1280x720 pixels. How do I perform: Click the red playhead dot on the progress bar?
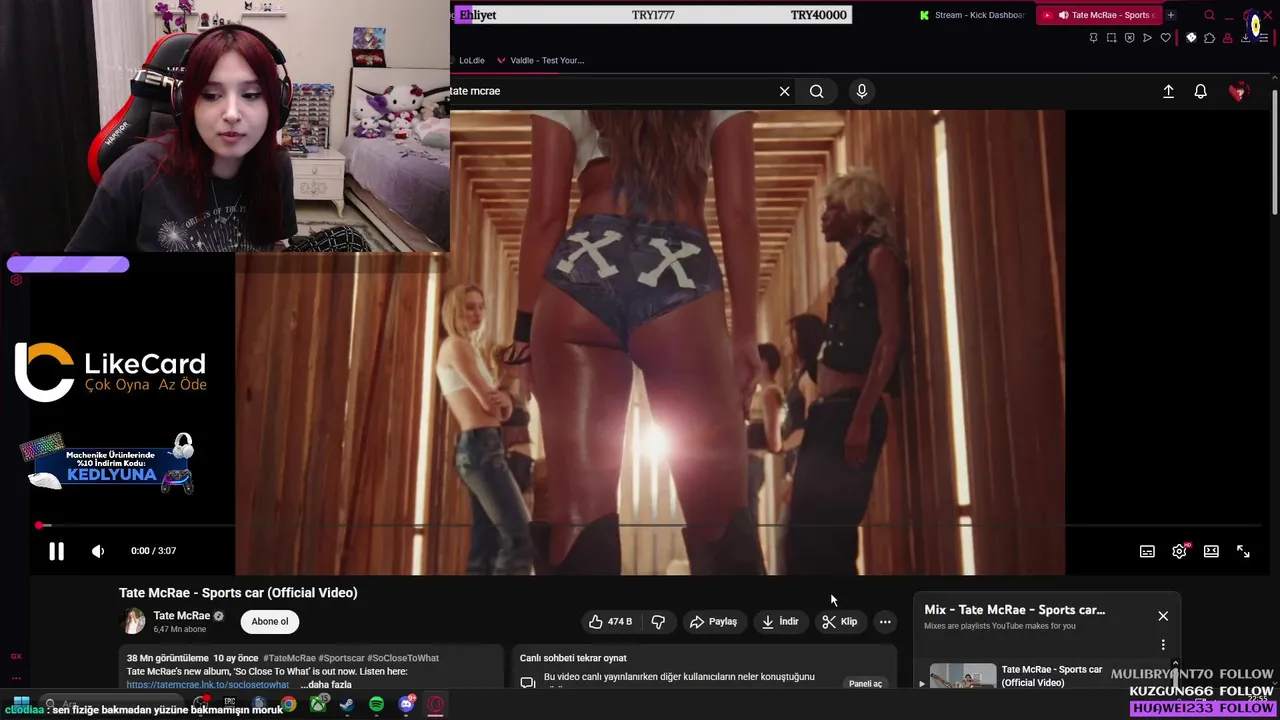(39, 525)
